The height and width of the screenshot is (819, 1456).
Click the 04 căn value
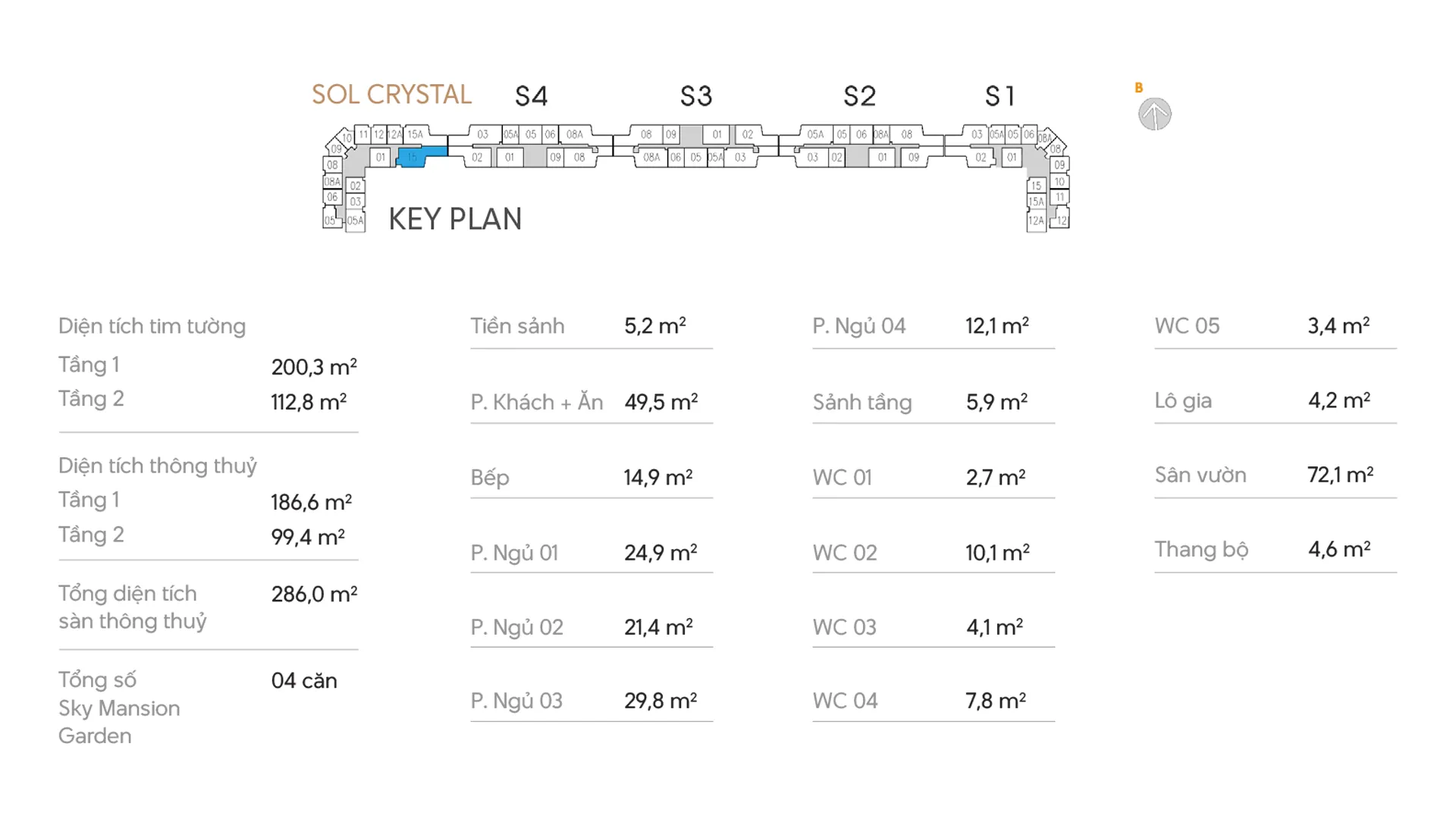tap(304, 680)
